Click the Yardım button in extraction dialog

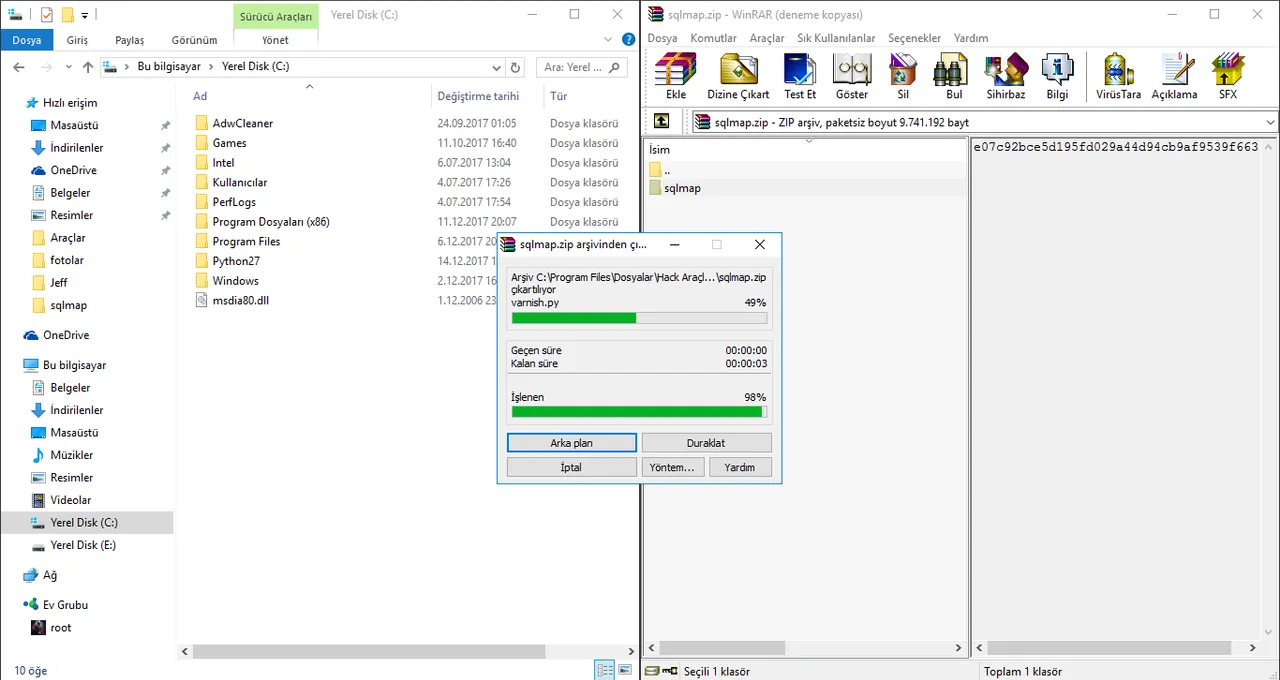(x=740, y=467)
